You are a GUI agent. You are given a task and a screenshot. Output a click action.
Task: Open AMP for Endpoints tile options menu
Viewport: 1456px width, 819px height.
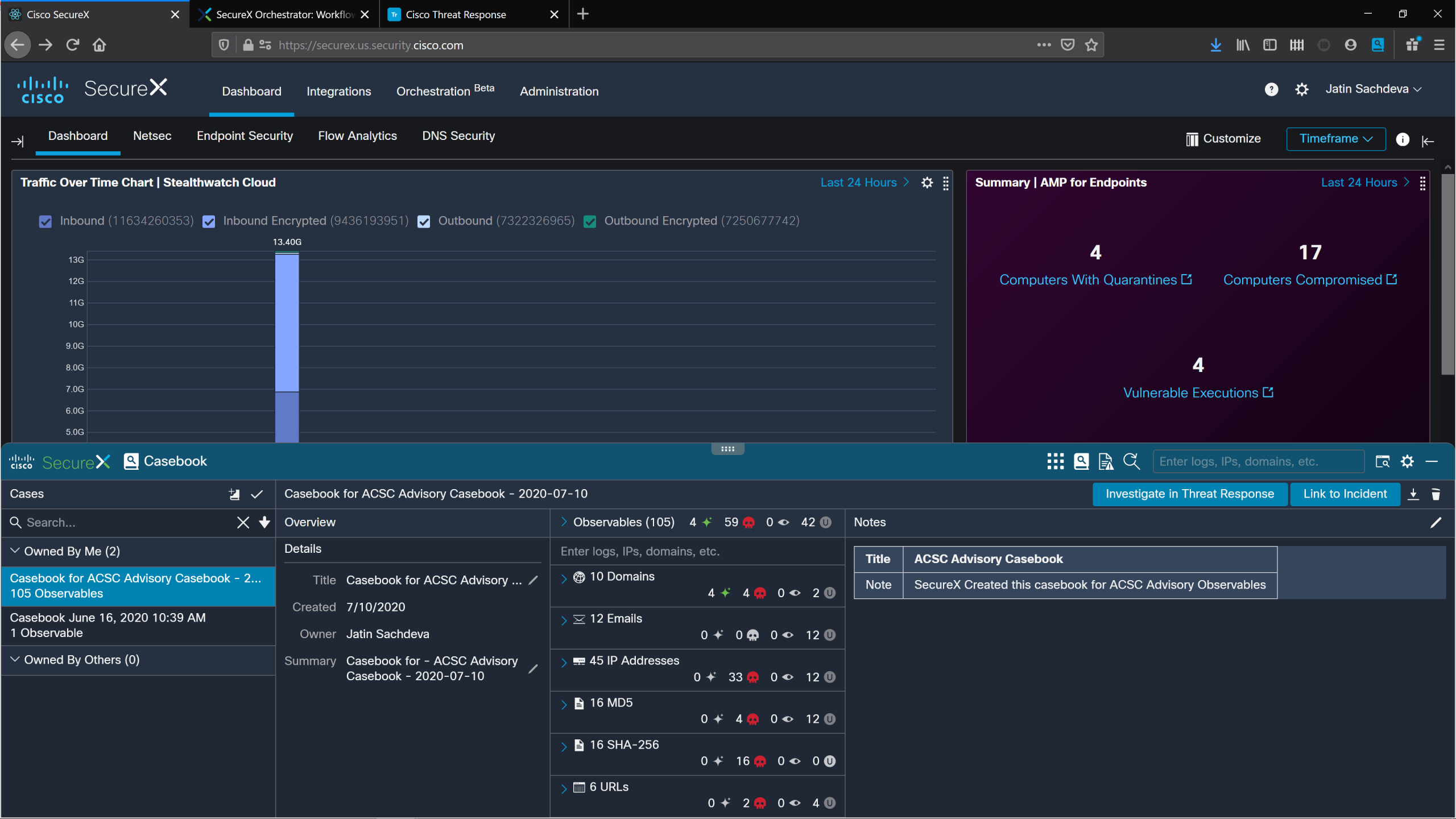[1422, 183]
